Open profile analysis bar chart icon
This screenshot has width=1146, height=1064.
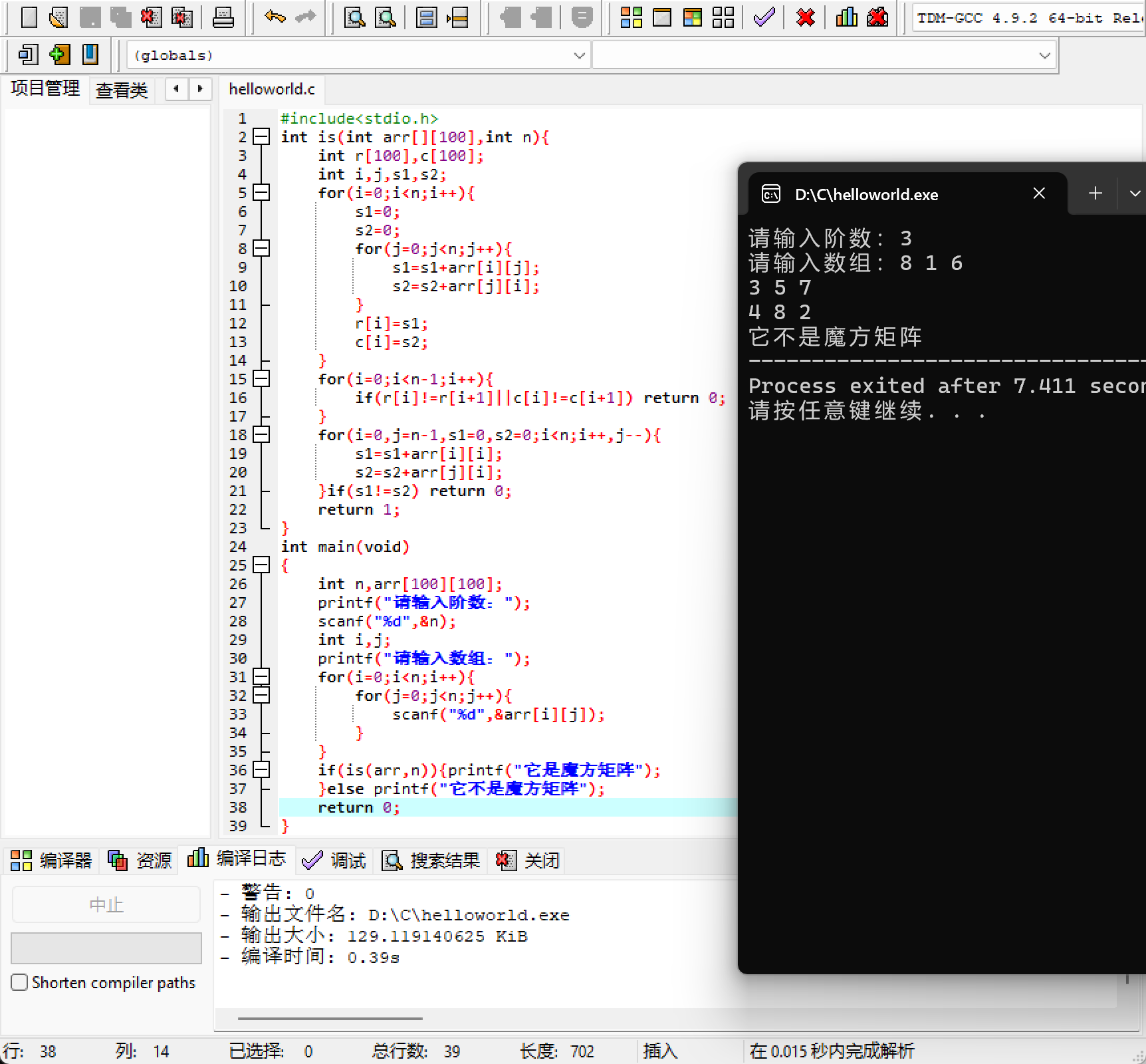(847, 17)
